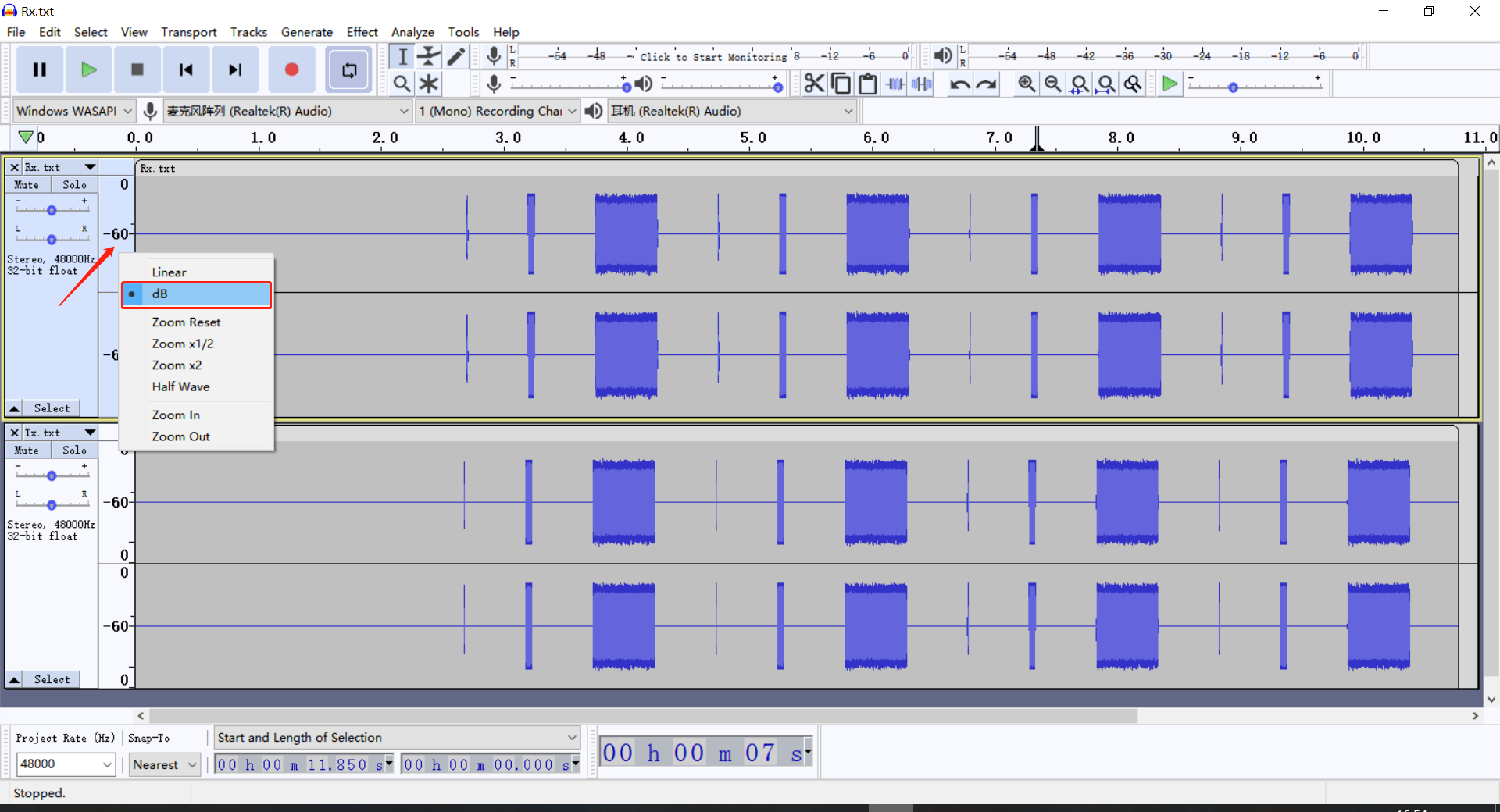The image size is (1500, 812).
Task: Click the Undo icon
Action: (959, 84)
